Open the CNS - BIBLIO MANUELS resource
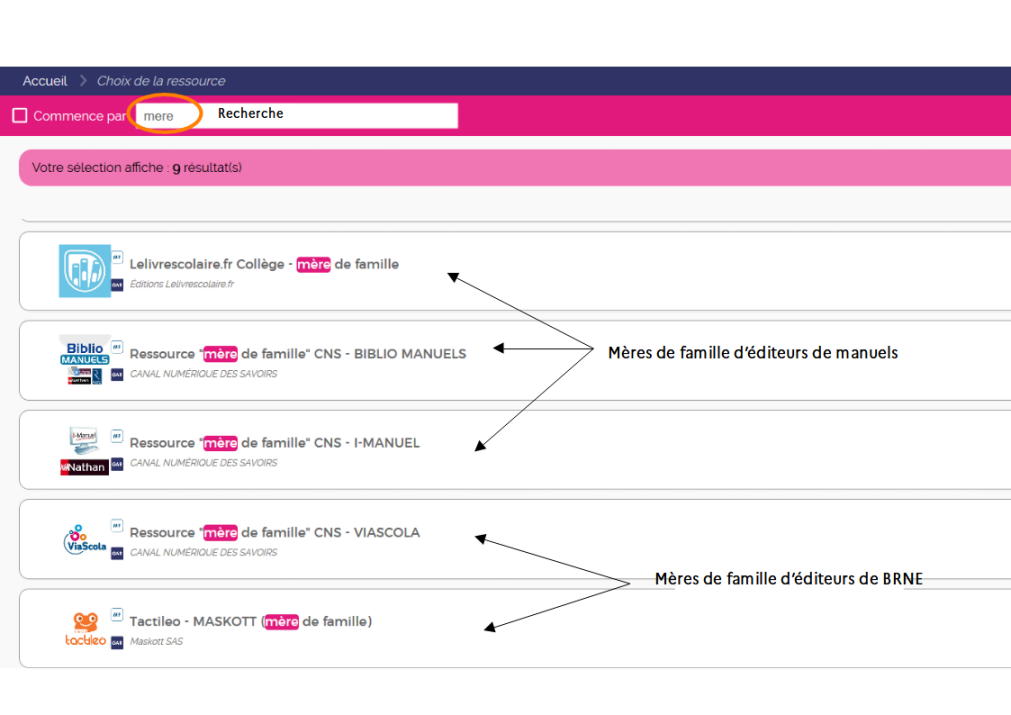The height and width of the screenshot is (715, 1011). tap(297, 353)
